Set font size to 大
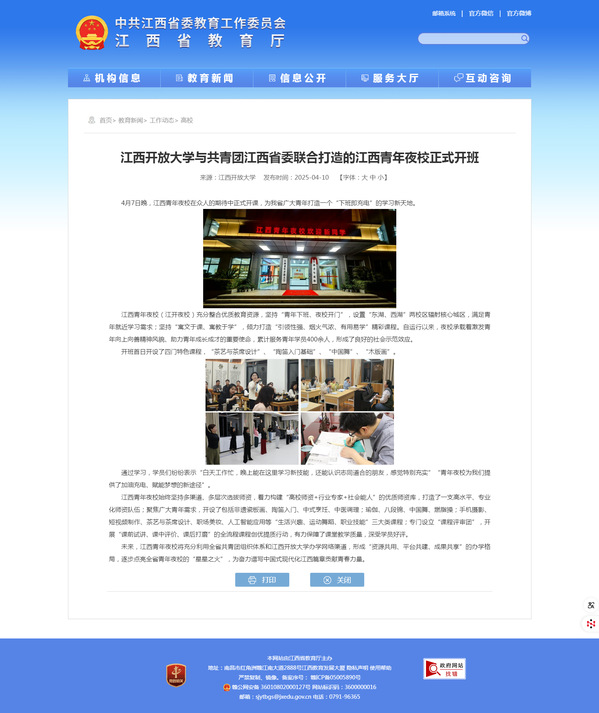 pyautogui.click(x=364, y=178)
